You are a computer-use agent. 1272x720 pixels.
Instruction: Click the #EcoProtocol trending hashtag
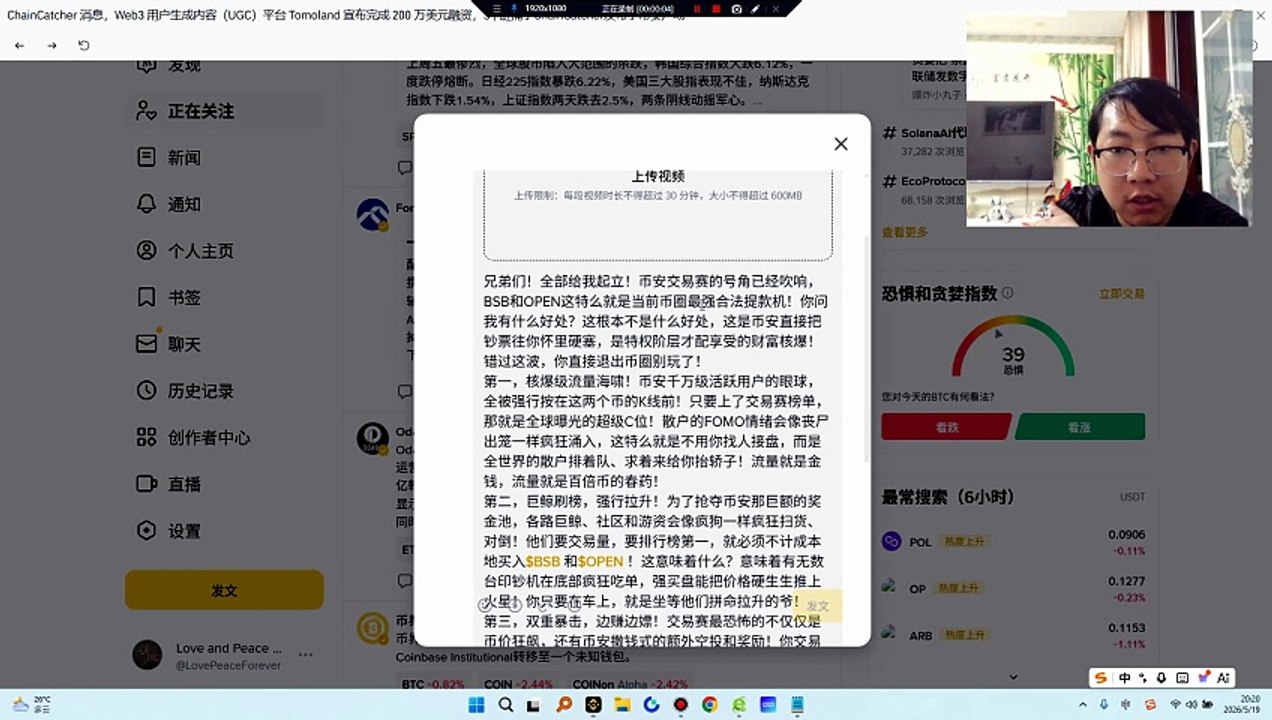[x=926, y=181]
